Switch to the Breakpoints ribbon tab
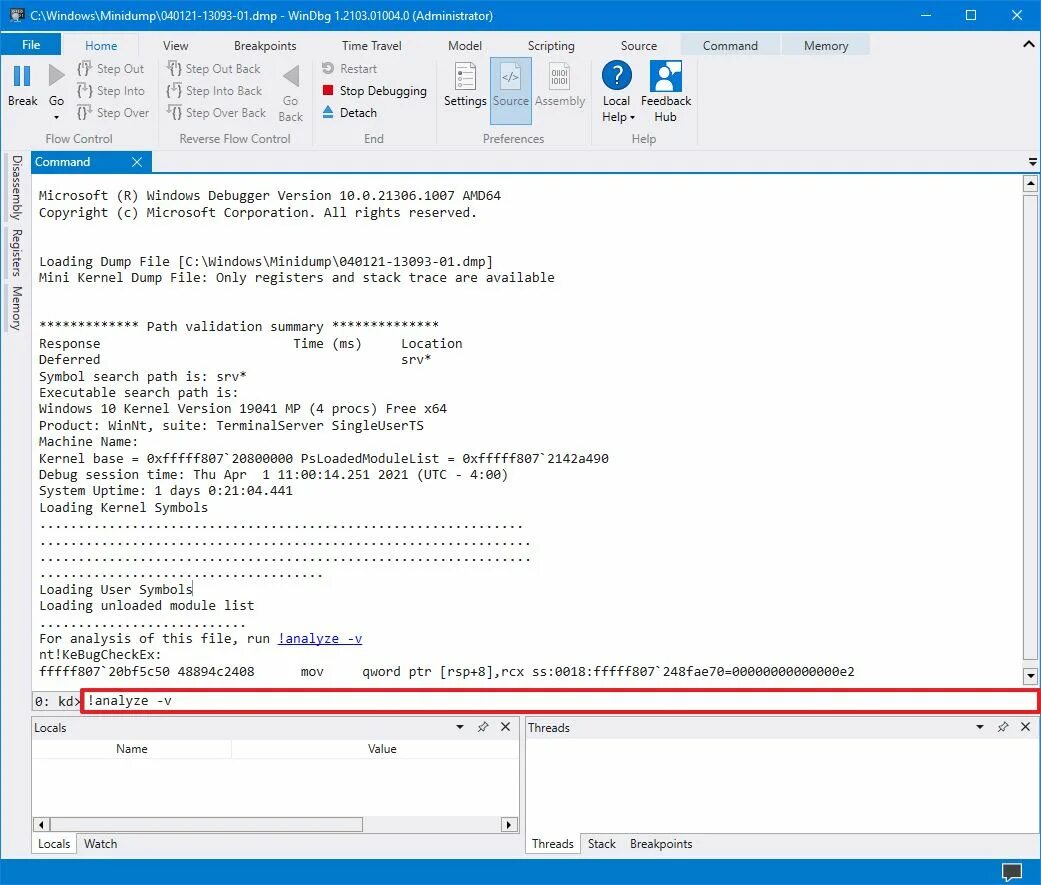 [x=265, y=45]
